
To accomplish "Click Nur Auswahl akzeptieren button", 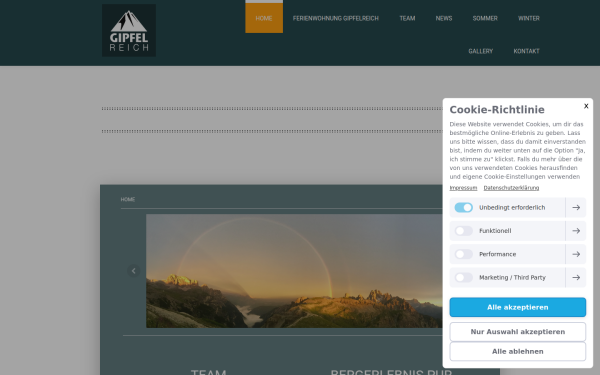I will tap(517, 332).
